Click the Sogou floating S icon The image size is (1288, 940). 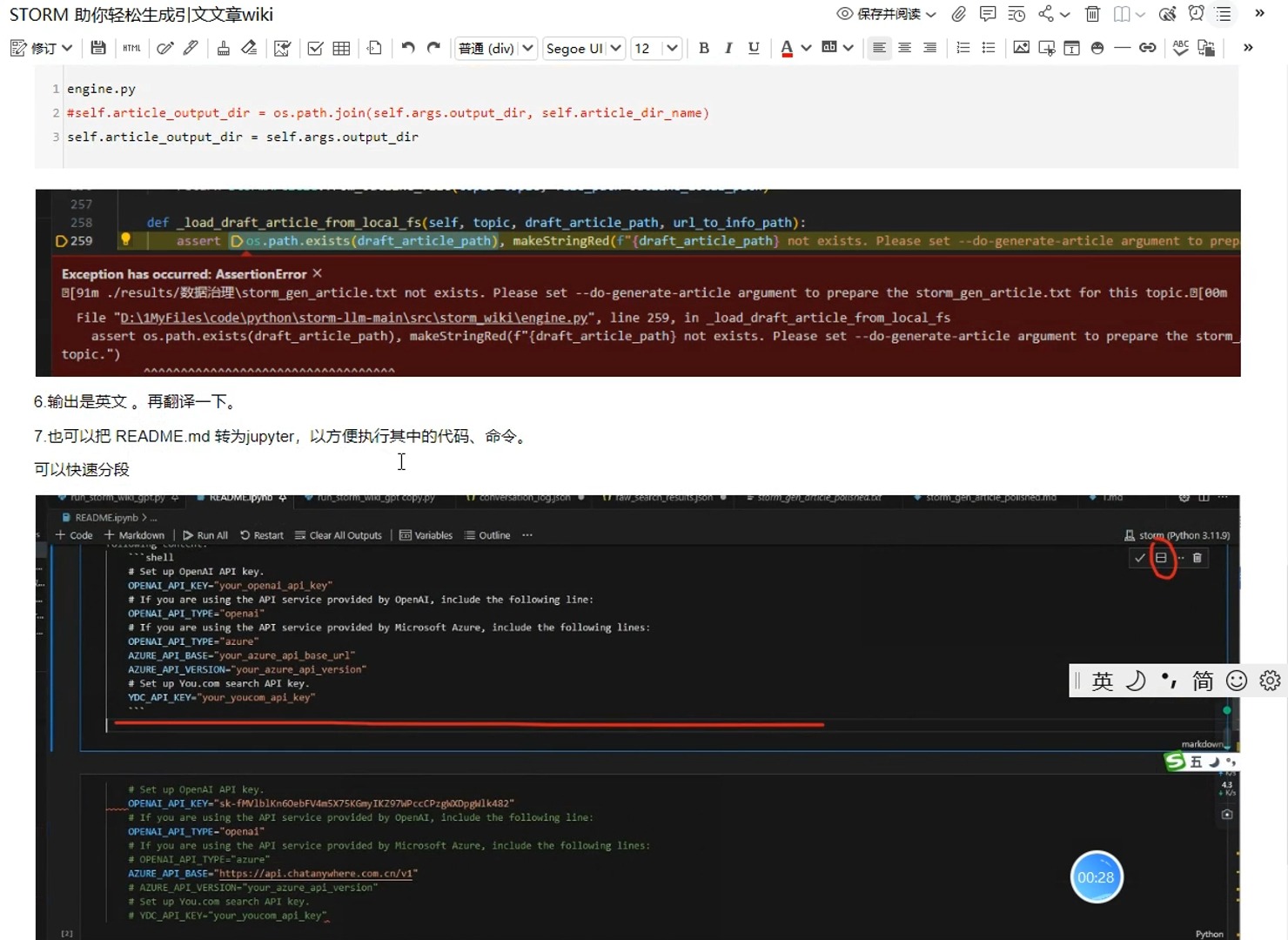pos(1176,762)
